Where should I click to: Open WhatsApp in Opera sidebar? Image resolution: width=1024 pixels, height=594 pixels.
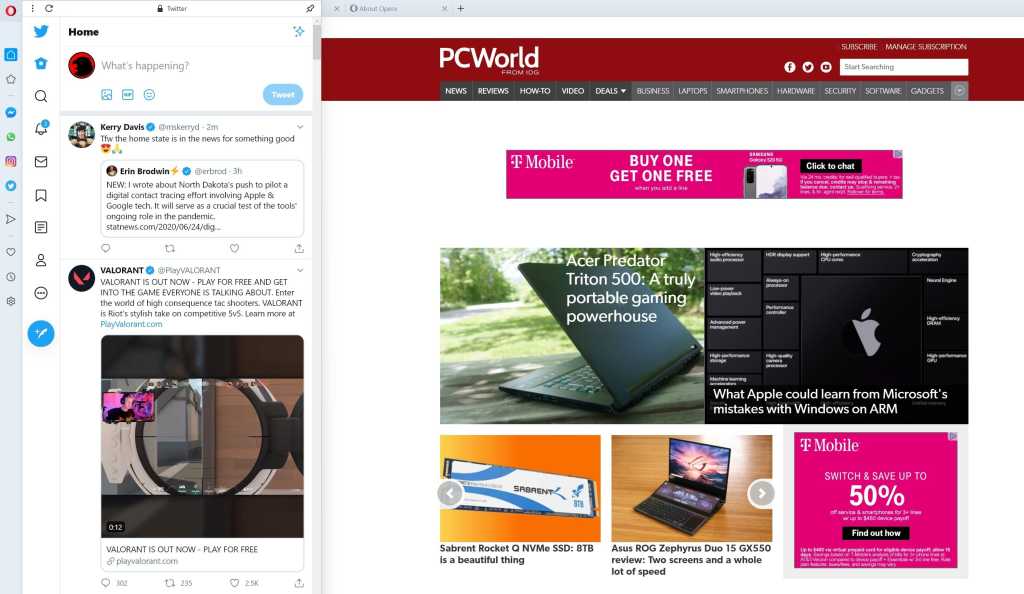coord(10,137)
